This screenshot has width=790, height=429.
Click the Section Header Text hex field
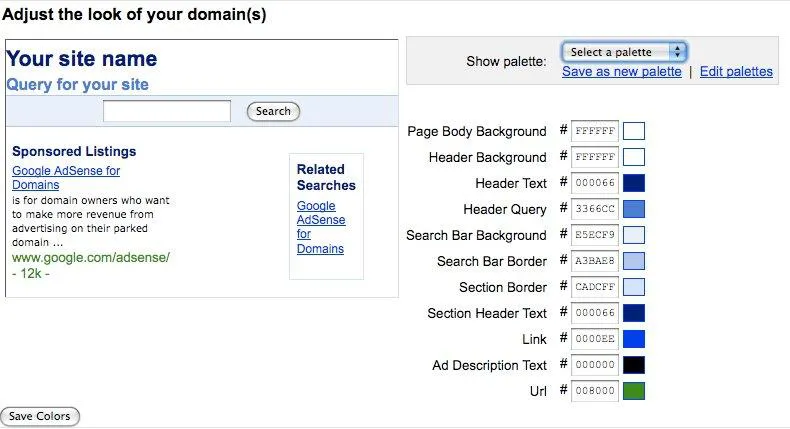[x=595, y=313]
